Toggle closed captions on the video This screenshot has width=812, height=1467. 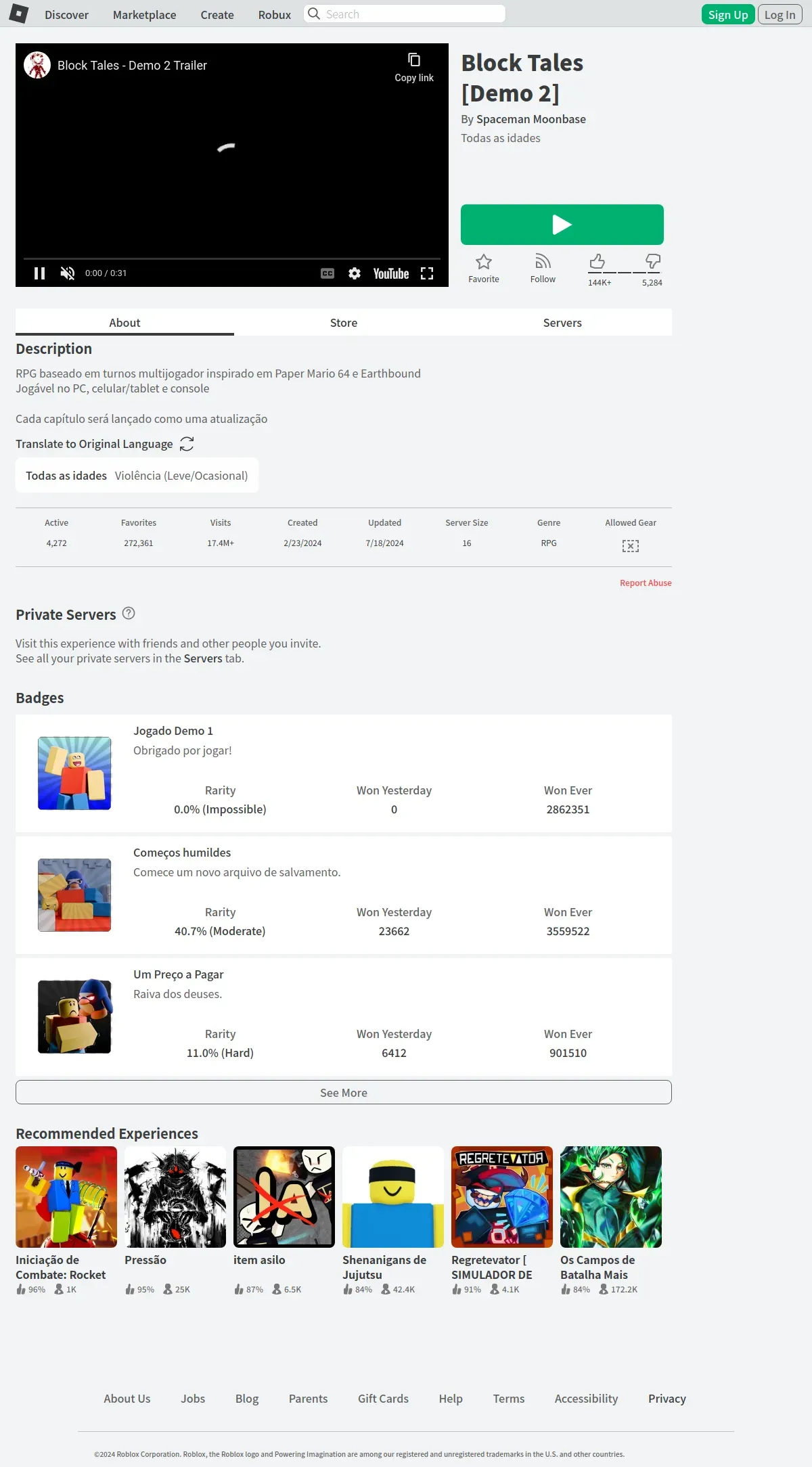328,273
